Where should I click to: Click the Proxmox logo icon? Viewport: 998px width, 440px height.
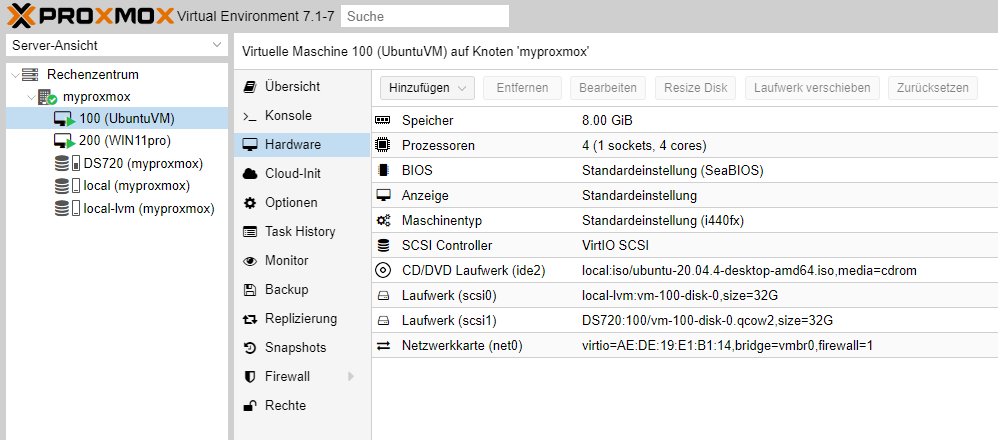(20, 16)
